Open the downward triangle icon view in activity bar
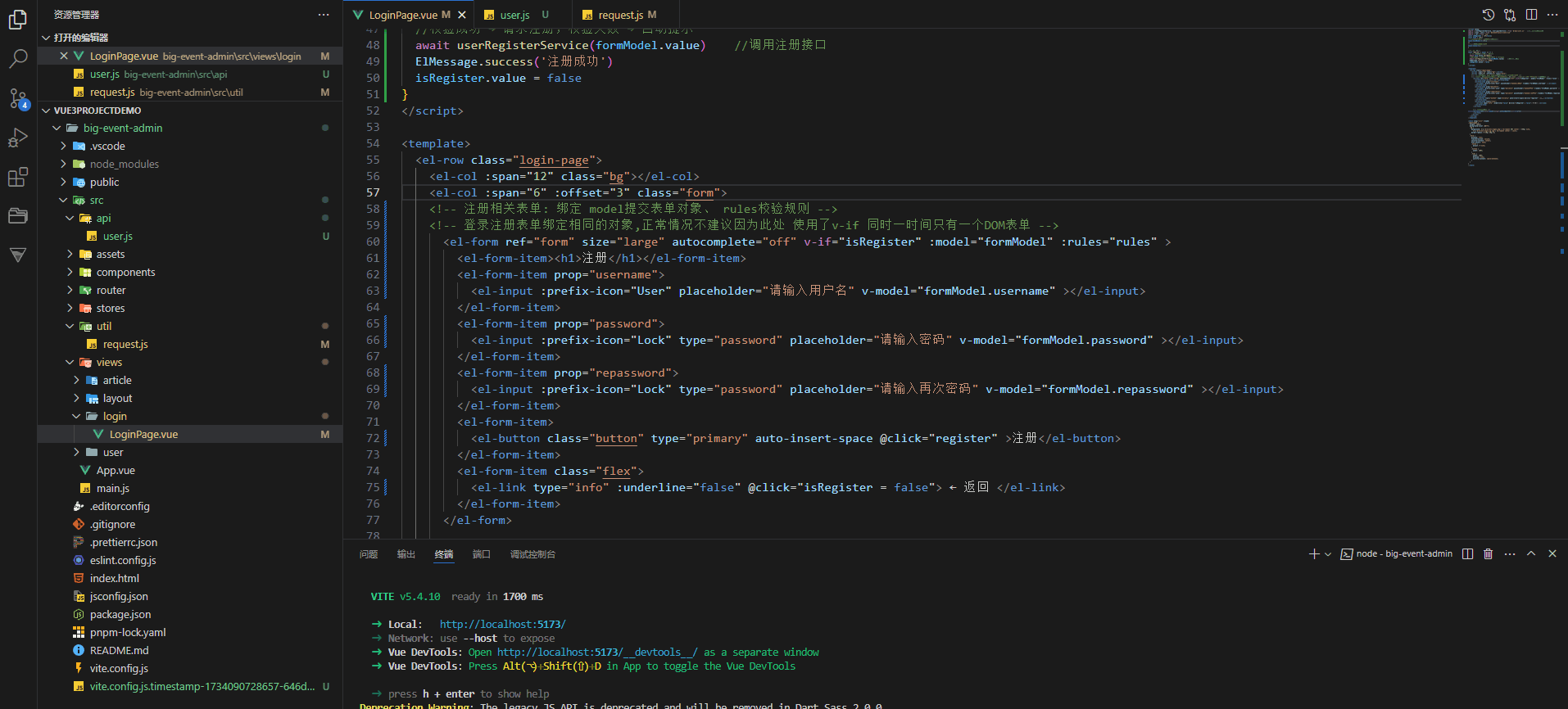 tap(18, 255)
